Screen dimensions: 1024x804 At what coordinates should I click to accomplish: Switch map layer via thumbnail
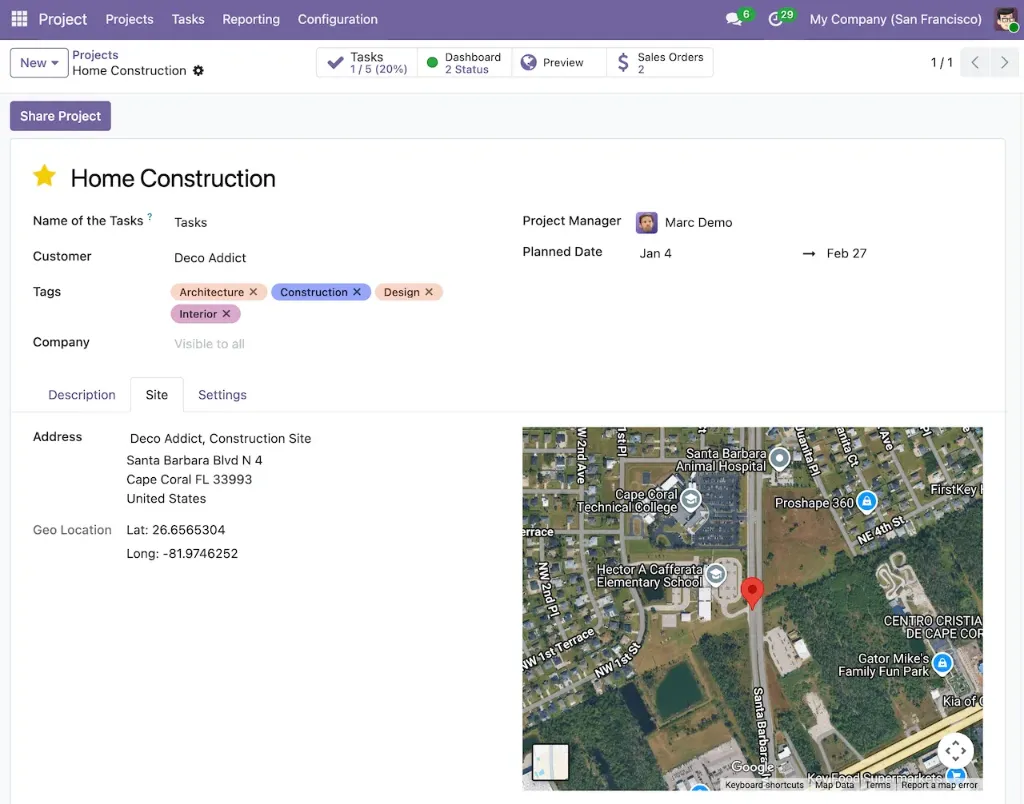pyautogui.click(x=551, y=762)
